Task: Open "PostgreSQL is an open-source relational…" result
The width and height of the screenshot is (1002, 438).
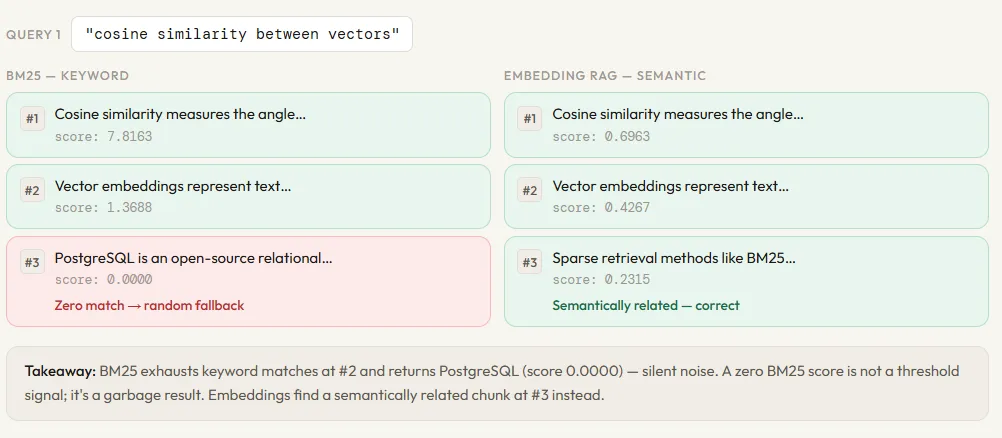Action: point(193,258)
